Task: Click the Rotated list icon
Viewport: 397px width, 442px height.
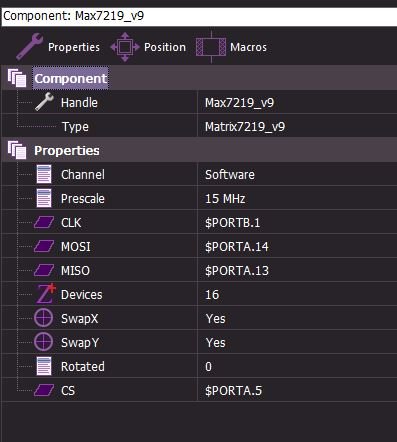Action: point(44,366)
